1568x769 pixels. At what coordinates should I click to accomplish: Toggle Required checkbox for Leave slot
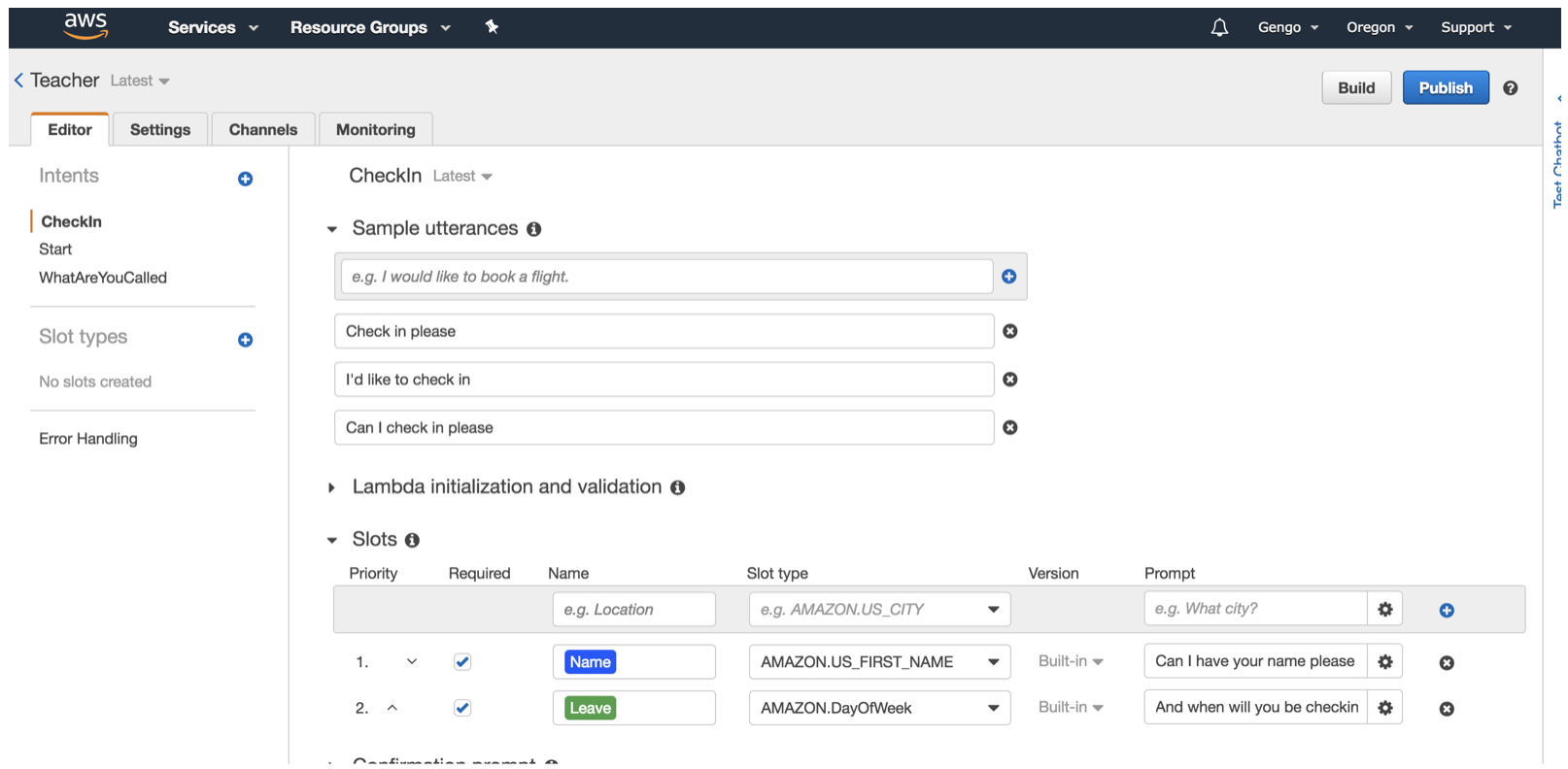pyautogui.click(x=462, y=708)
